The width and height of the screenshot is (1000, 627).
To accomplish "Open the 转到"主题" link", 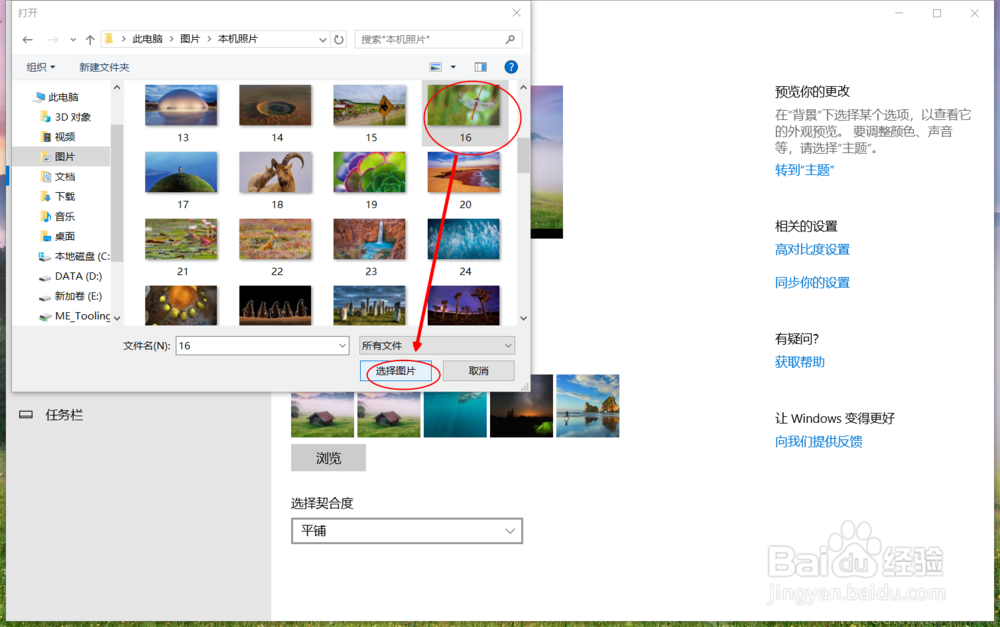I will [804, 170].
